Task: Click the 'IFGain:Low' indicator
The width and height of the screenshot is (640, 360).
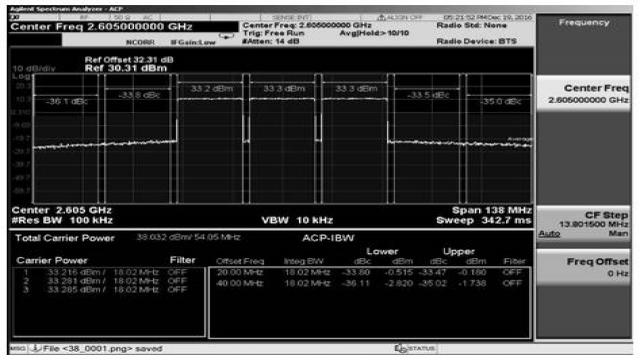Action: (x=193, y=42)
